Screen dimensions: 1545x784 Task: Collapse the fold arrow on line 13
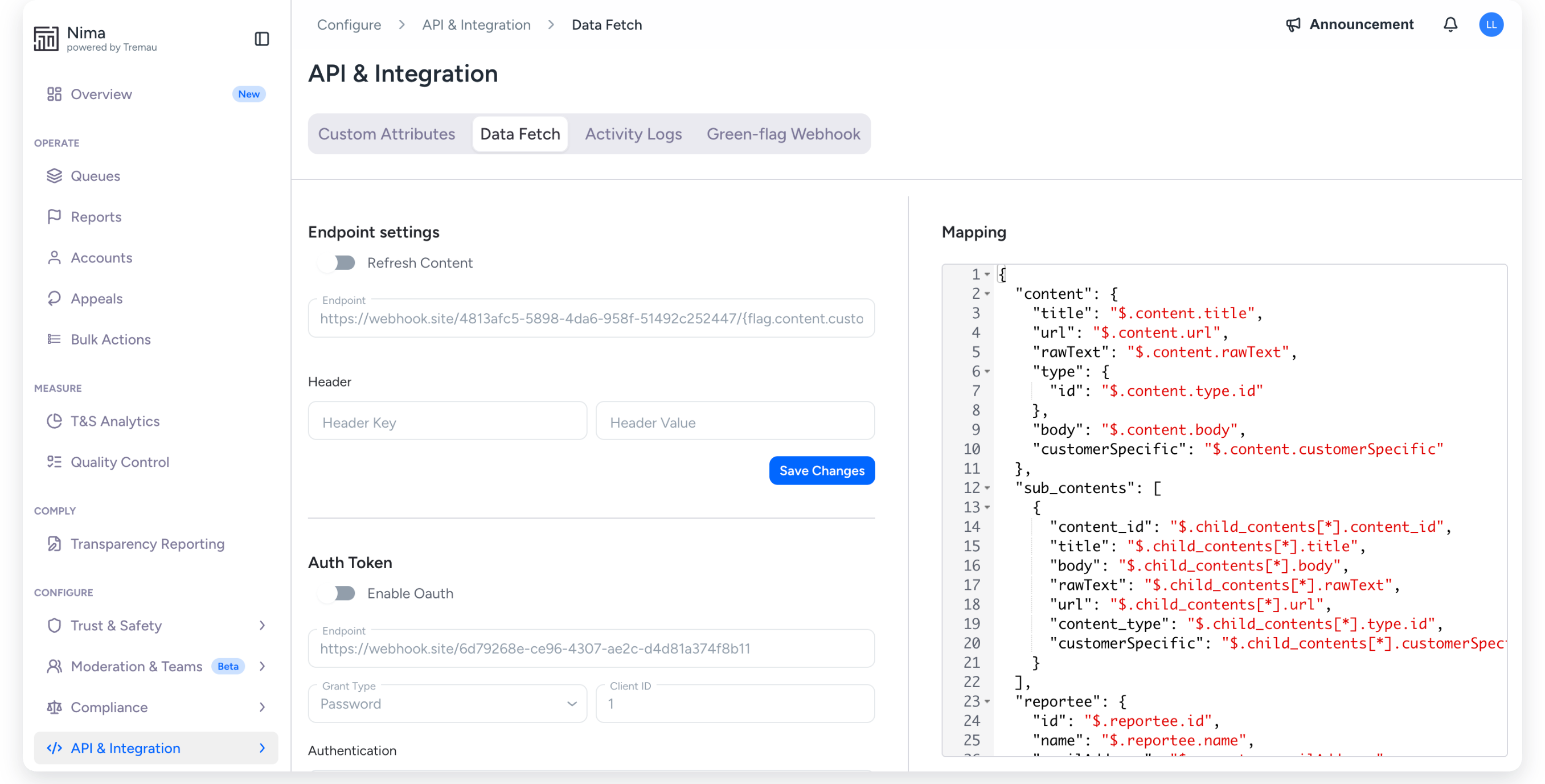(x=986, y=507)
